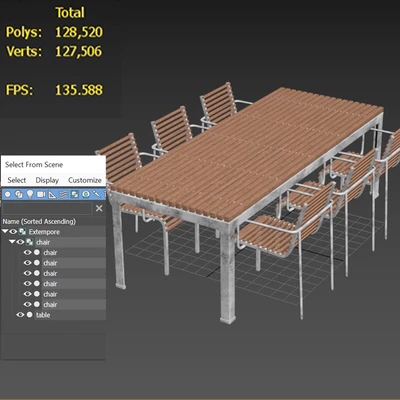
Task: Collapse the chair group node
Action: [x=12, y=241]
